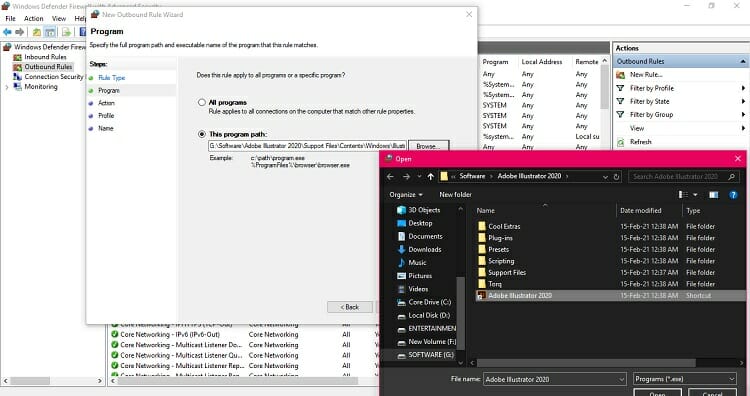Select 3D Objects in navigation pane

pyautogui.click(x=424, y=210)
